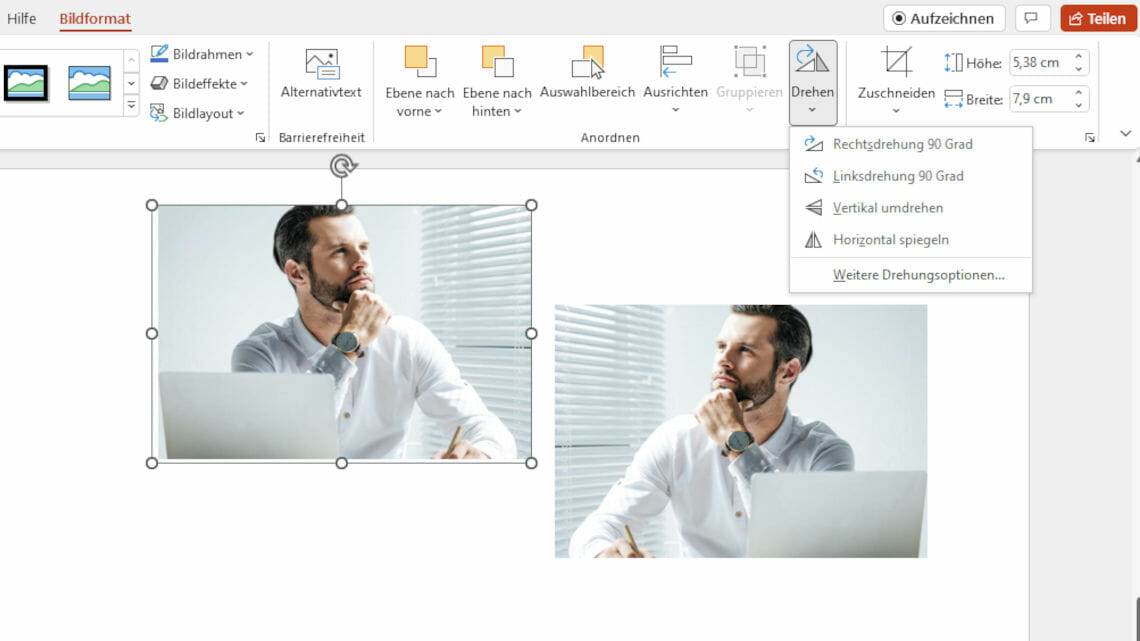The height and width of the screenshot is (641, 1140).
Task: Apply the second picture style thumbnail
Action: pos(89,83)
